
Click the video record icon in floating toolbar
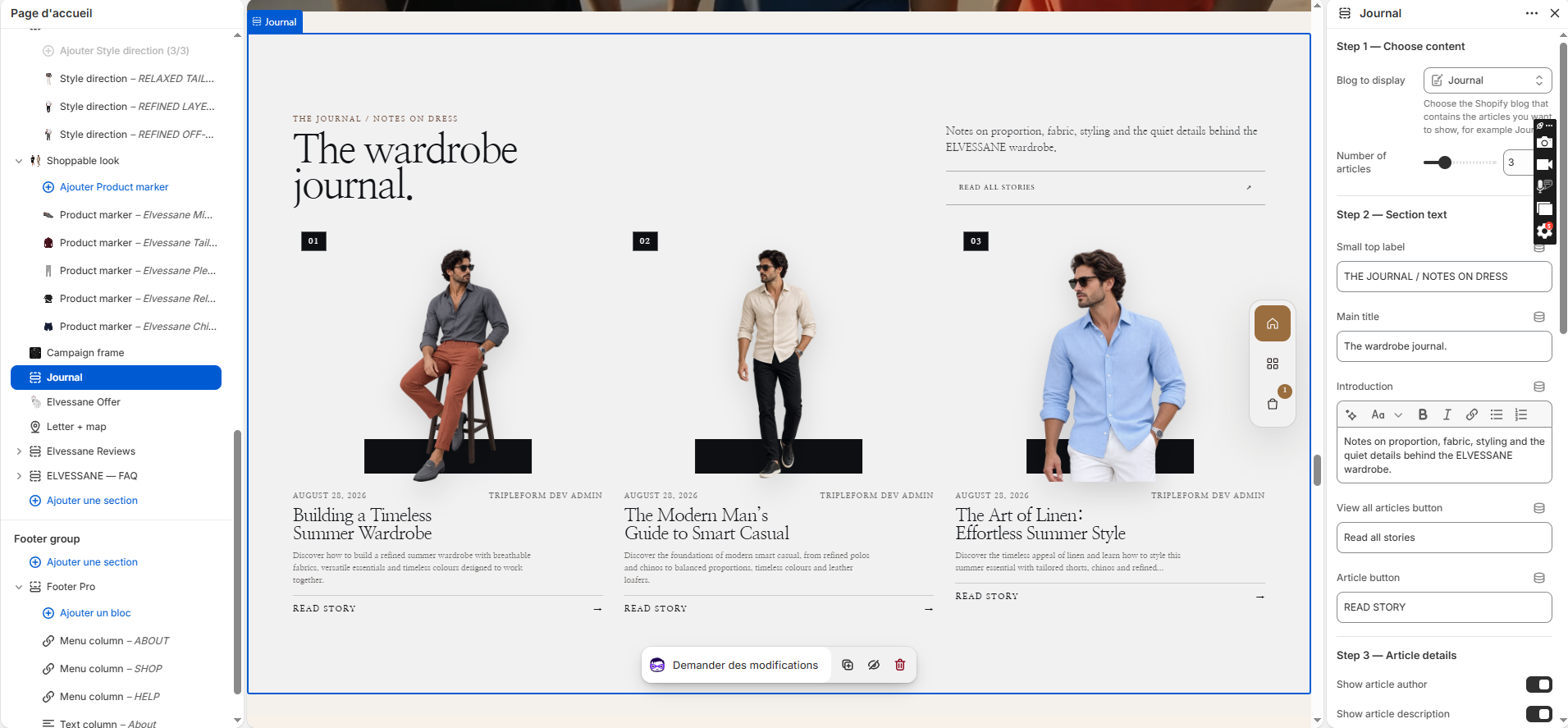(x=1544, y=164)
